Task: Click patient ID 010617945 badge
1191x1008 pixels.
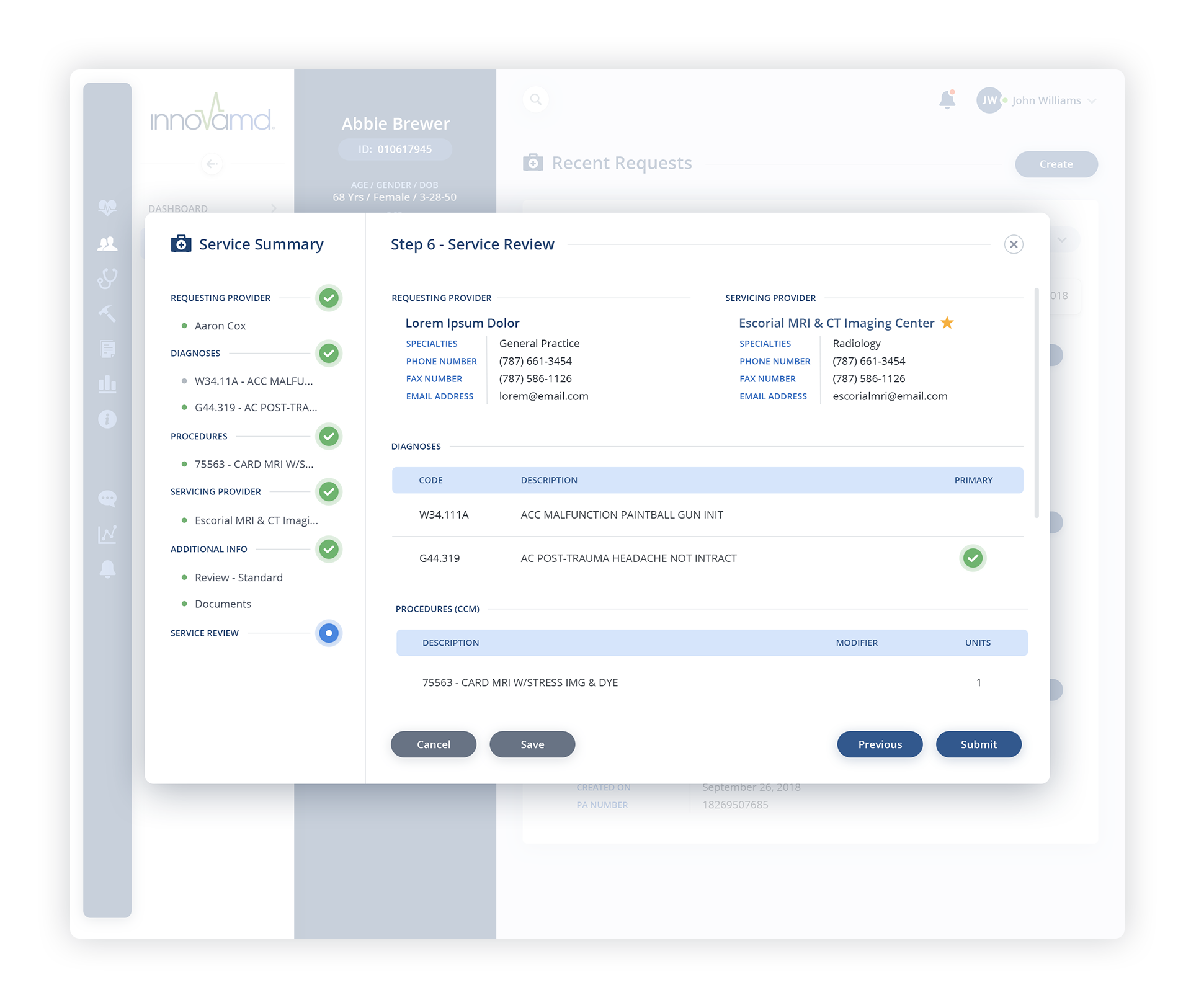Action: 395,149
